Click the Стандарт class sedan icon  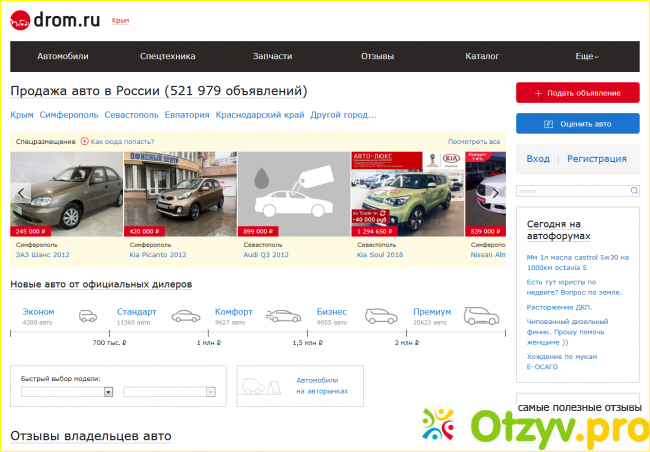click(x=186, y=317)
